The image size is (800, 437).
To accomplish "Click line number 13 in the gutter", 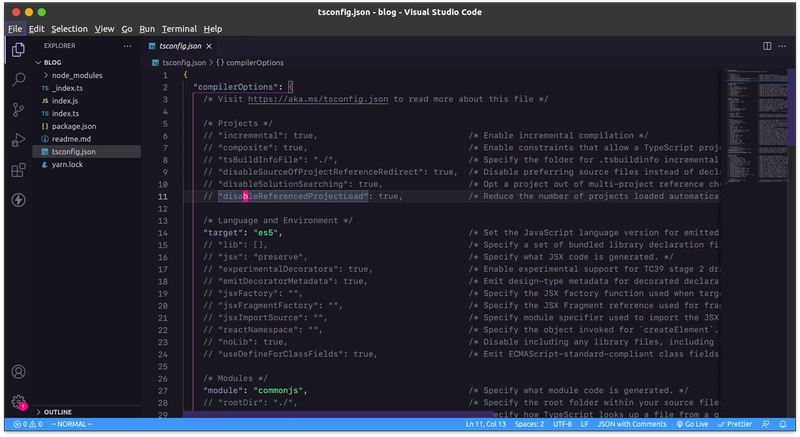I will 163,221.
